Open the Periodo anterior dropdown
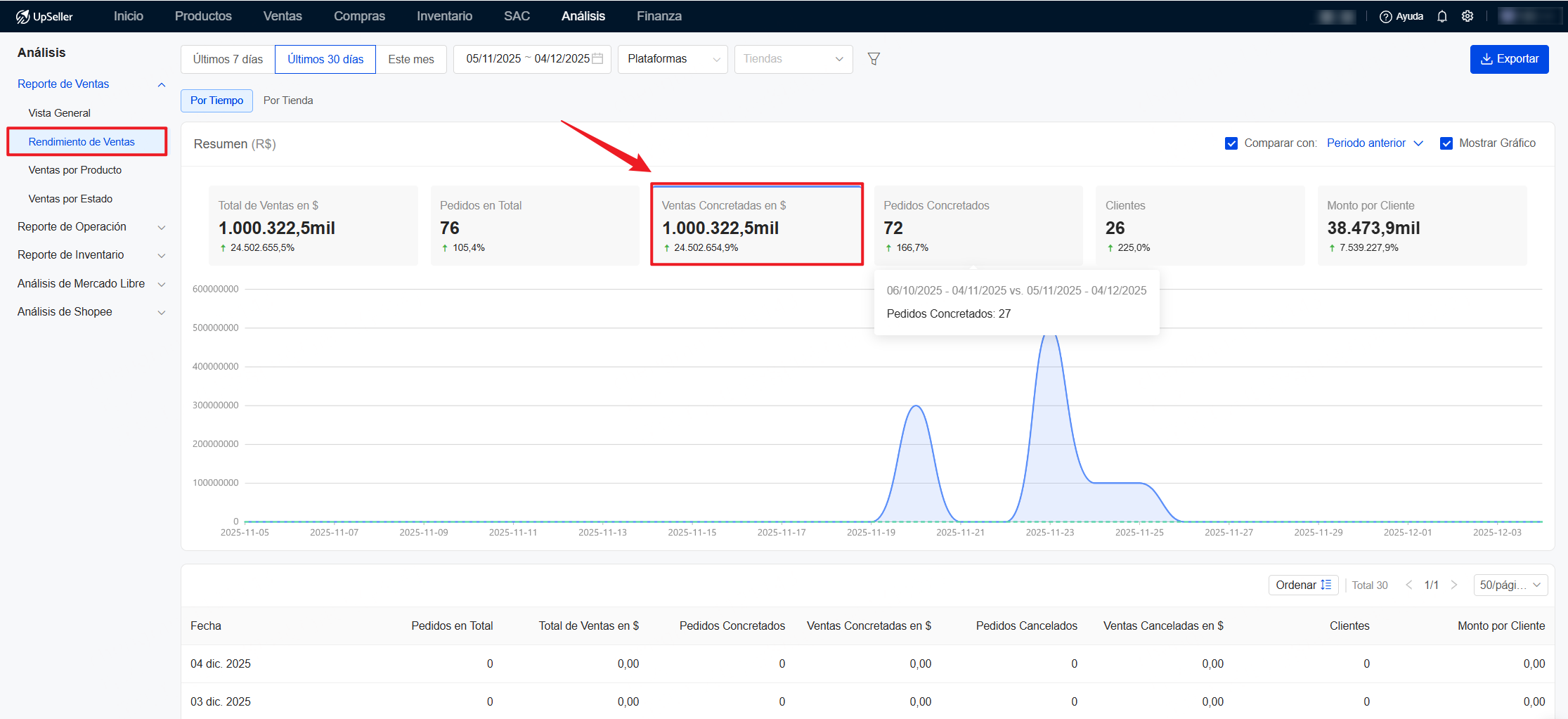Screen dimensions: 1568x719 click(1374, 143)
